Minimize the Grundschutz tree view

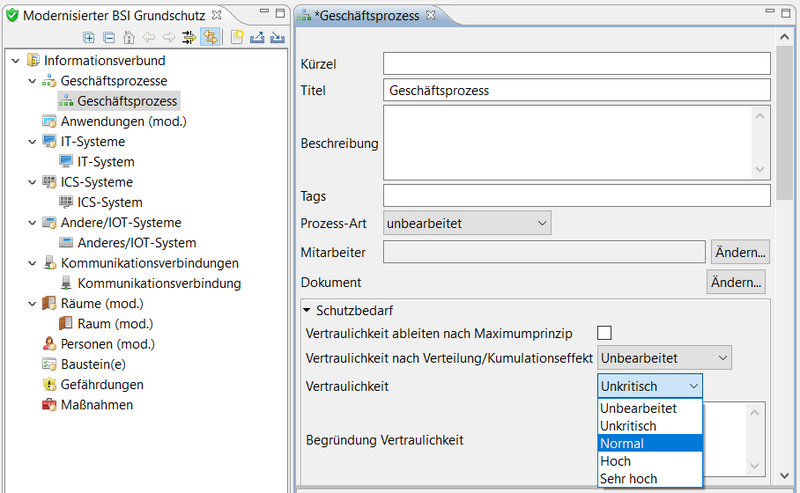264,11
